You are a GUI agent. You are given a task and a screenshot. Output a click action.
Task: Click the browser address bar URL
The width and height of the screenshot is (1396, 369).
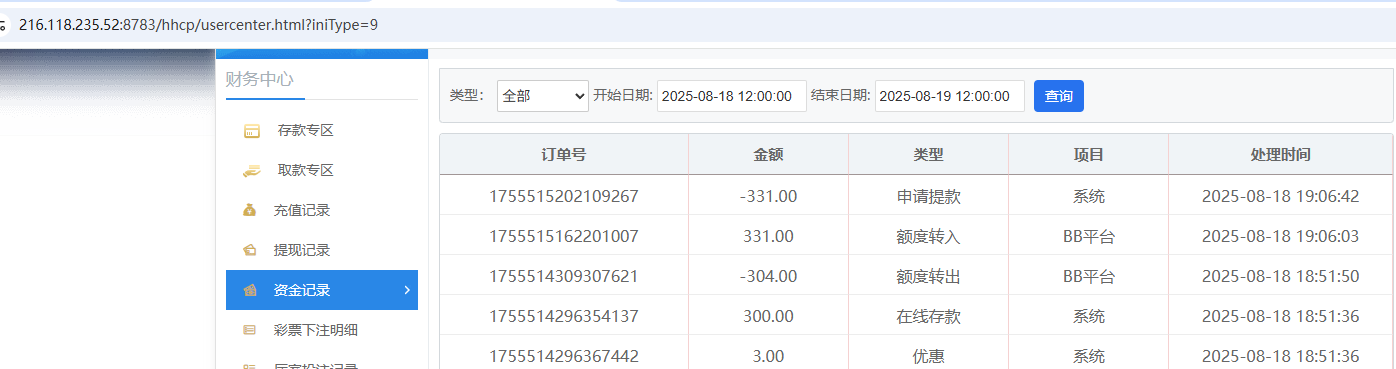[x=198, y=24]
